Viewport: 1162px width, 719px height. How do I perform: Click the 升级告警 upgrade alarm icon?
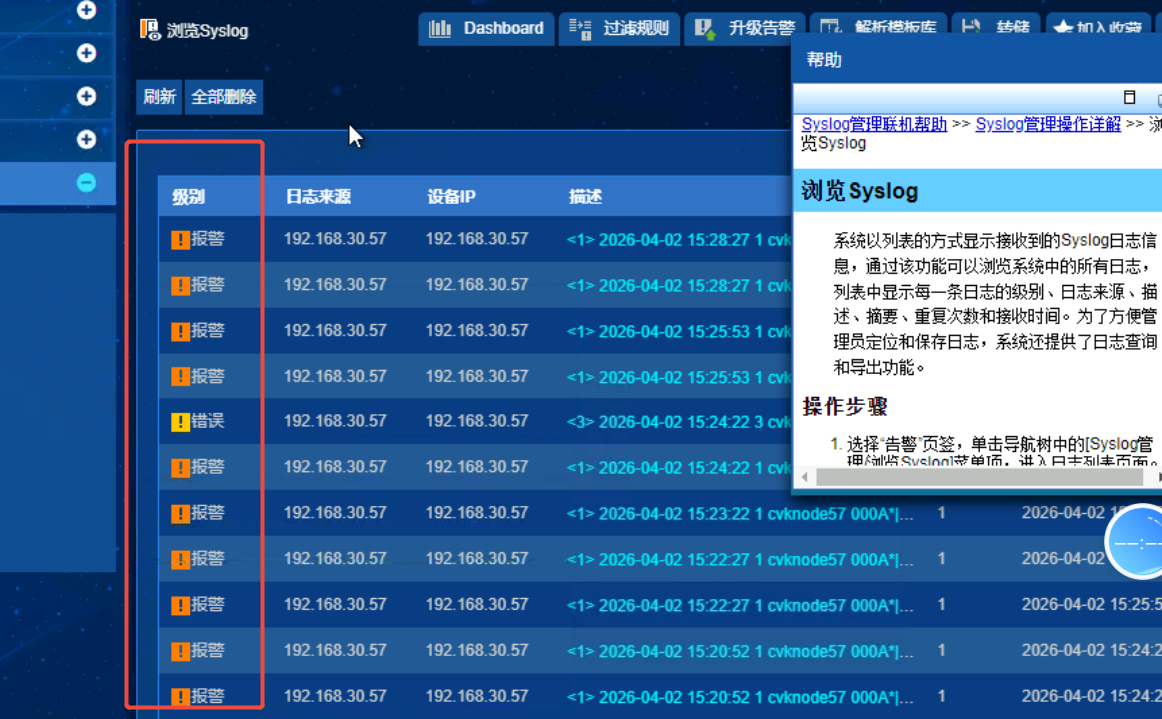(706, 29)
